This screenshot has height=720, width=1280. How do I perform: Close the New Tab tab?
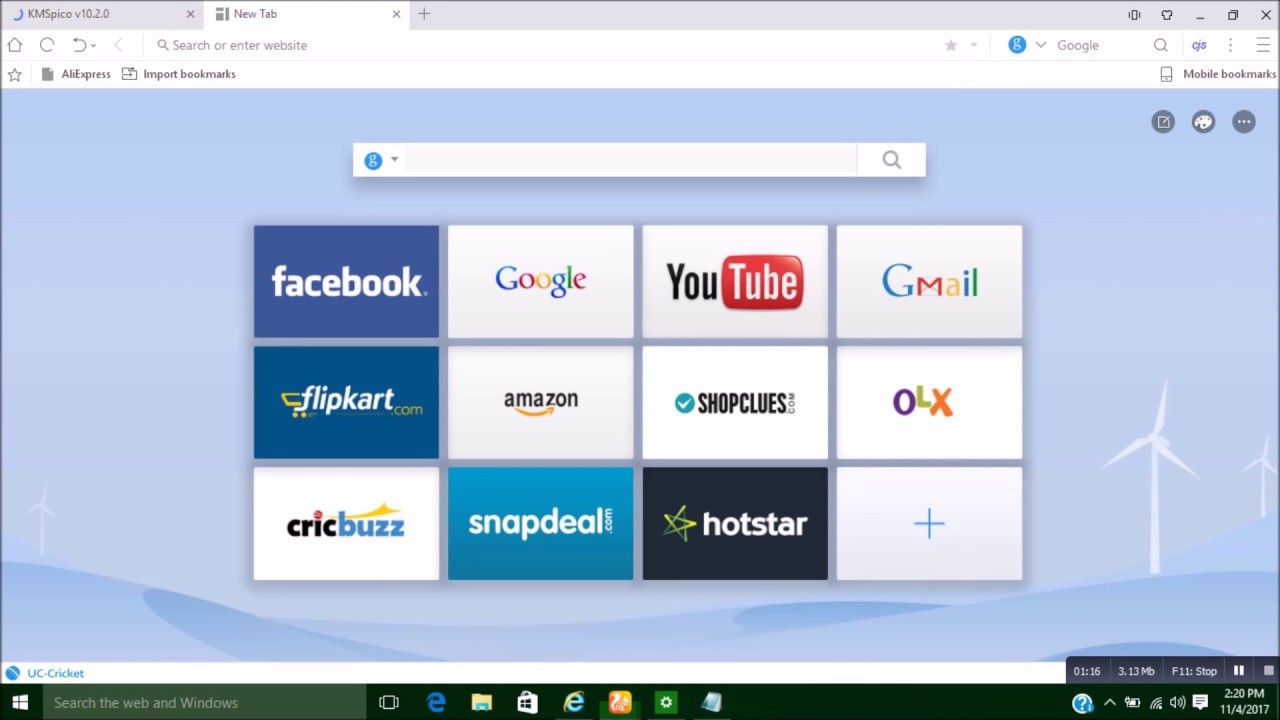point(396,14)
